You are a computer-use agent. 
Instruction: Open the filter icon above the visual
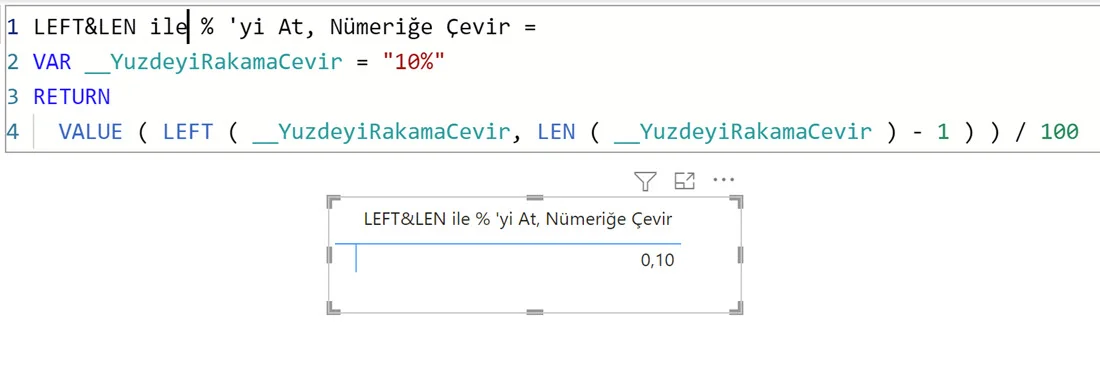coord(645,182)
